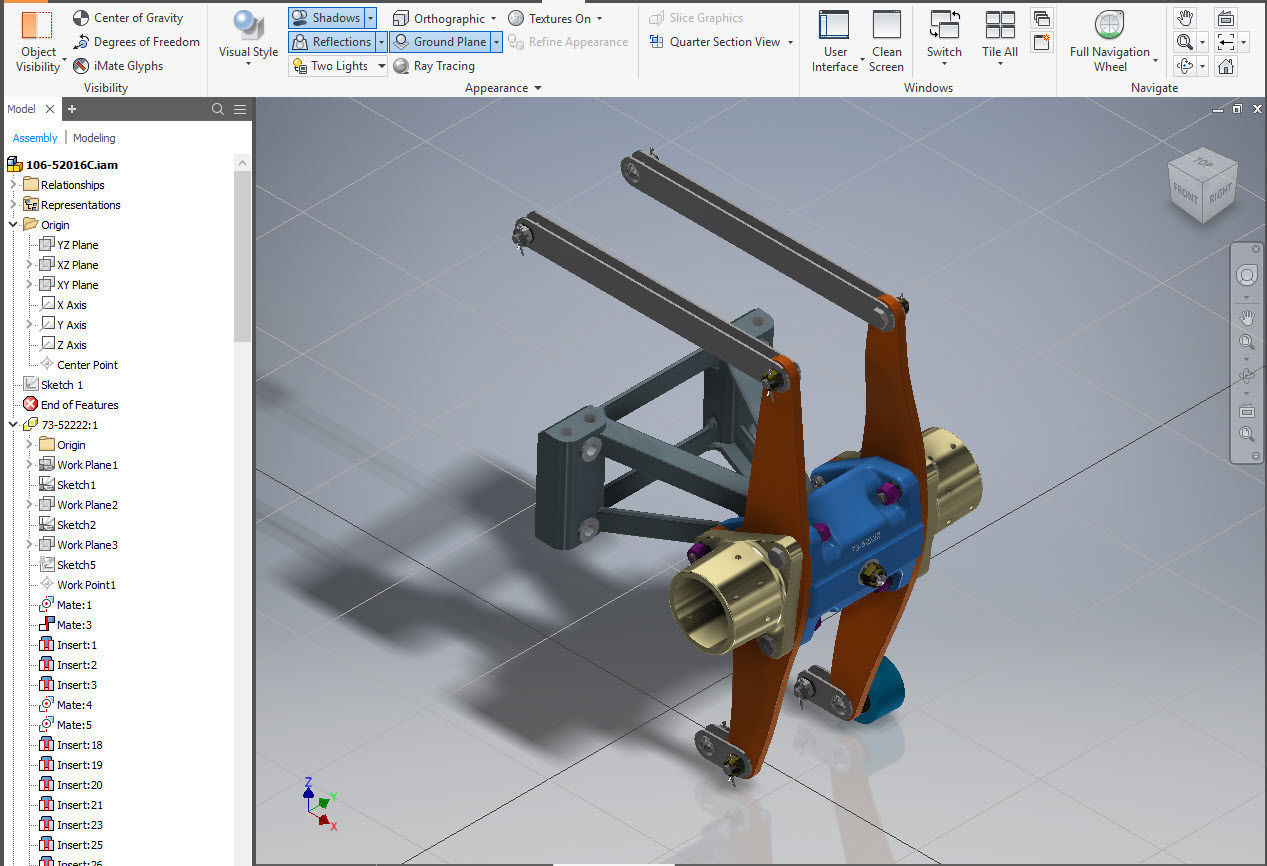Click the iMate Glyphs icon

point(81,66)
